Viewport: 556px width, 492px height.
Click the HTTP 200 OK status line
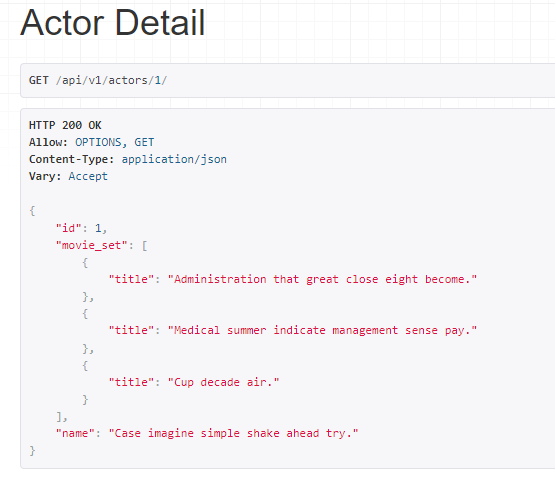(65, 125)
